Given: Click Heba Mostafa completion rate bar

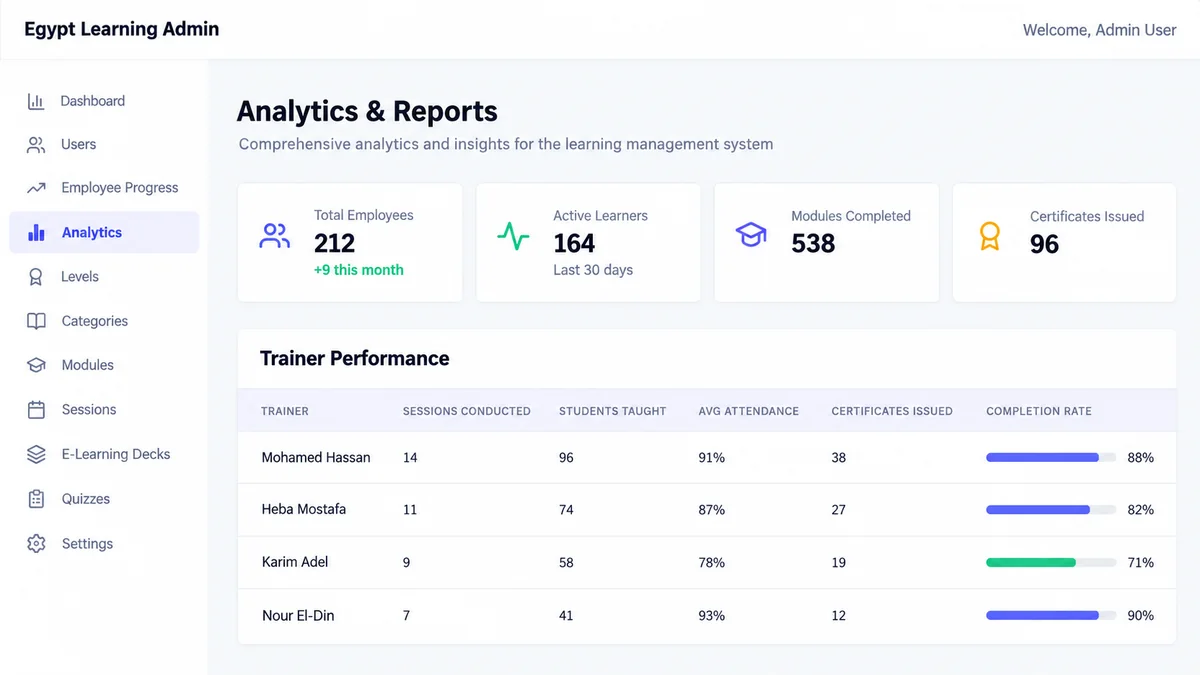Looking at the screenshot, I should pyautogui.click(x=1051, y=510).
